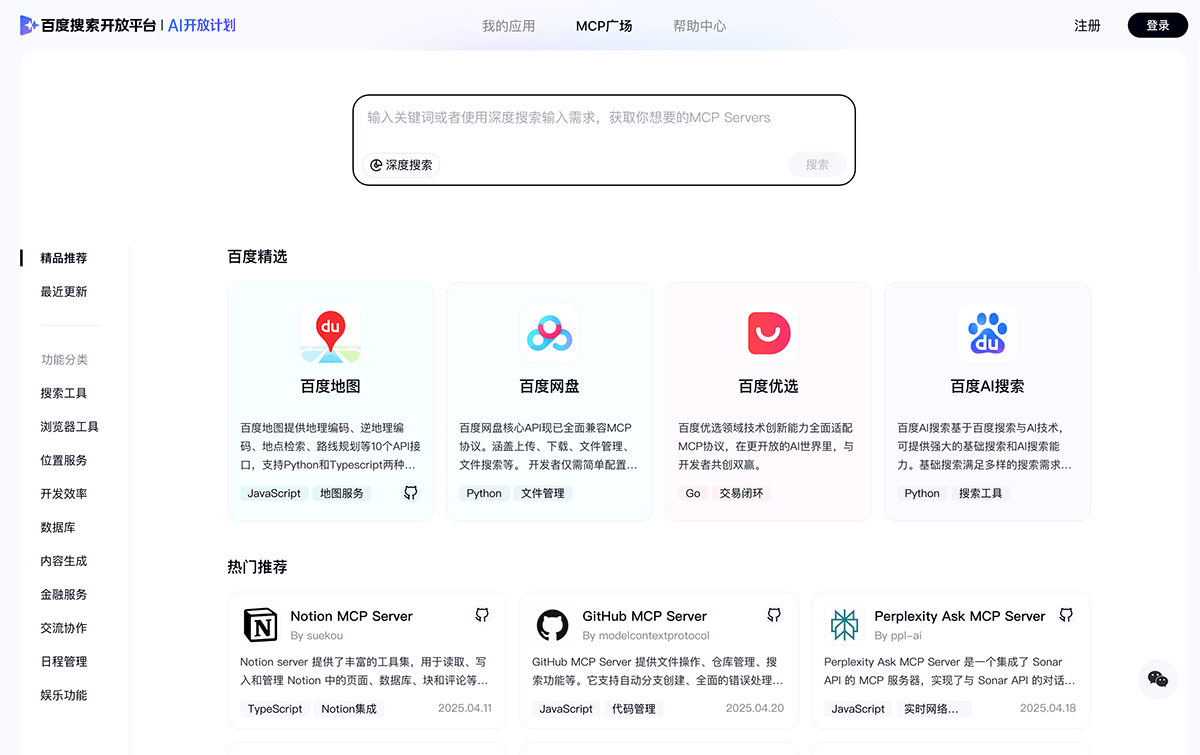The width and height of the screenshot is (1200, 755).
Task: Click the 搜索 button
Action: tap(816, 164)
